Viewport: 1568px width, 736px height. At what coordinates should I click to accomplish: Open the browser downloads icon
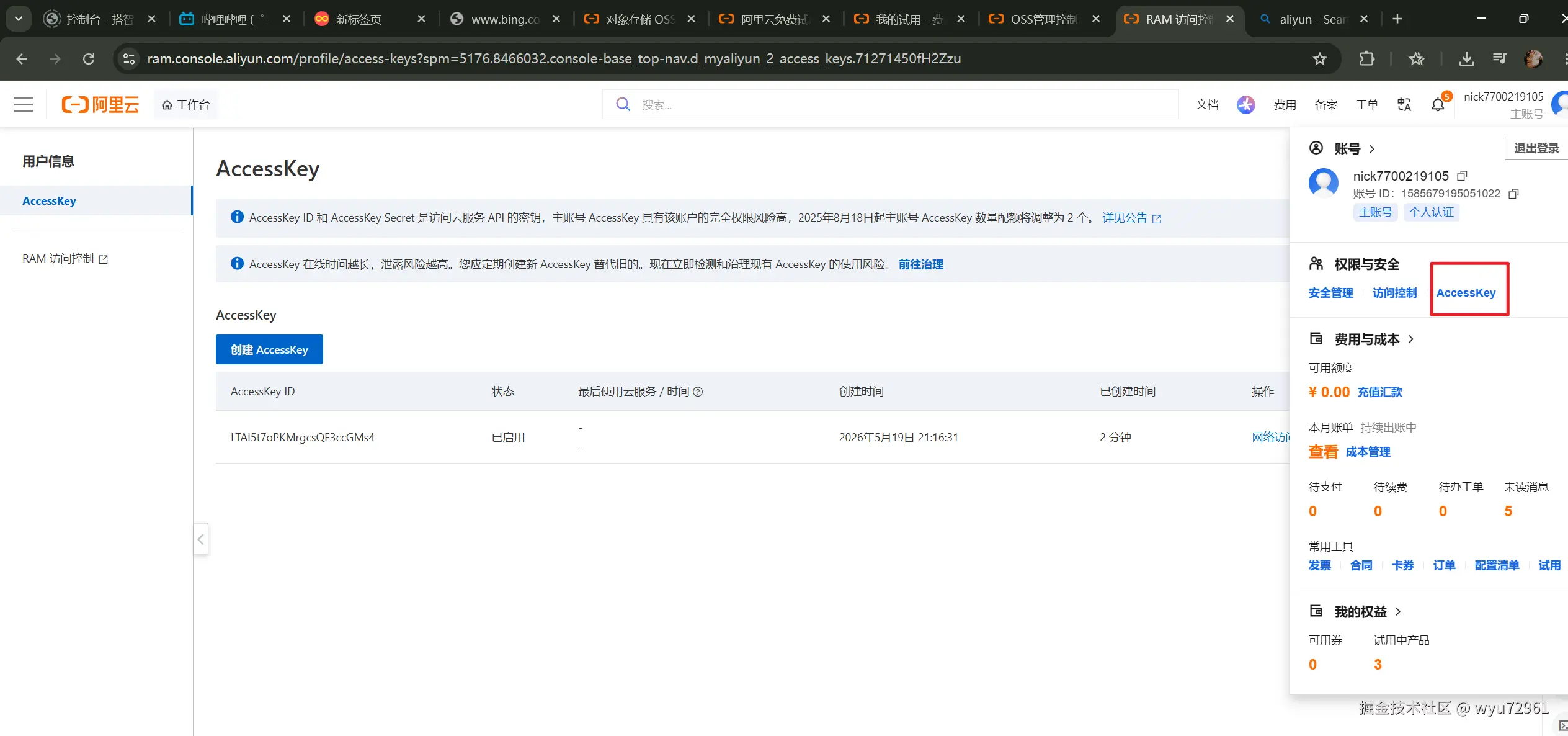[1466, 59]
